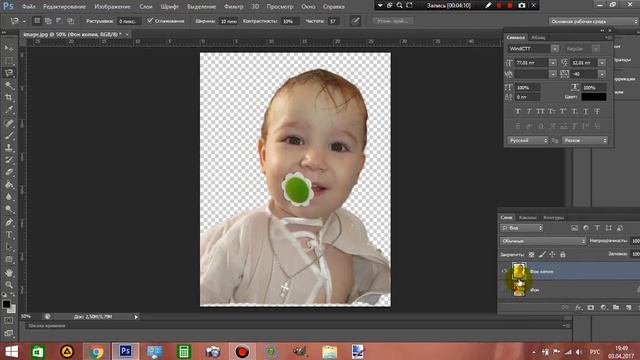The height and width of the screenshot is (360, 640).
Task: Open layer filter type dropdown Вид
Action: (x=522, y=228)
